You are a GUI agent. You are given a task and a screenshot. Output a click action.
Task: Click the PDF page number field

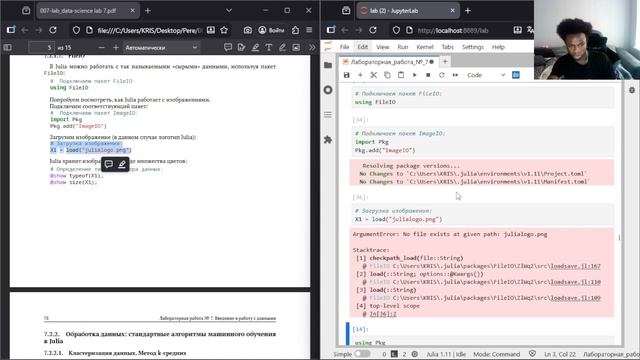pos(41,48)
